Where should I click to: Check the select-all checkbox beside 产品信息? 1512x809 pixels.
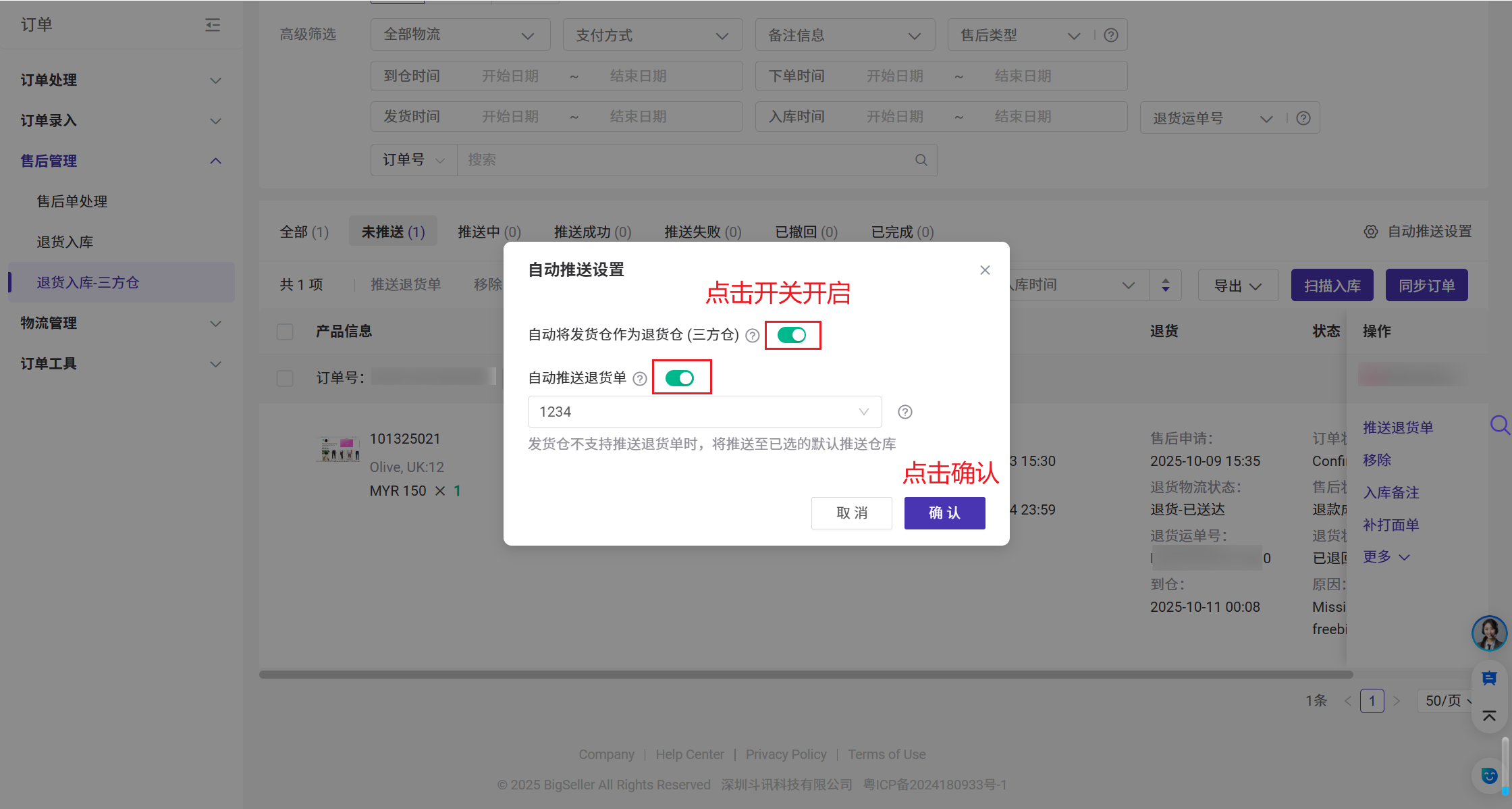pyautogui.click(x=285, y=332)
